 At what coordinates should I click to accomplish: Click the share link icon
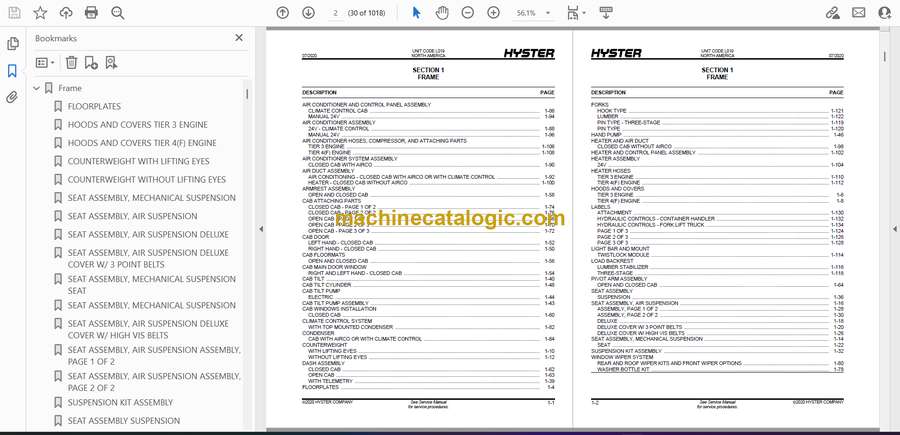tap(832, 13)
